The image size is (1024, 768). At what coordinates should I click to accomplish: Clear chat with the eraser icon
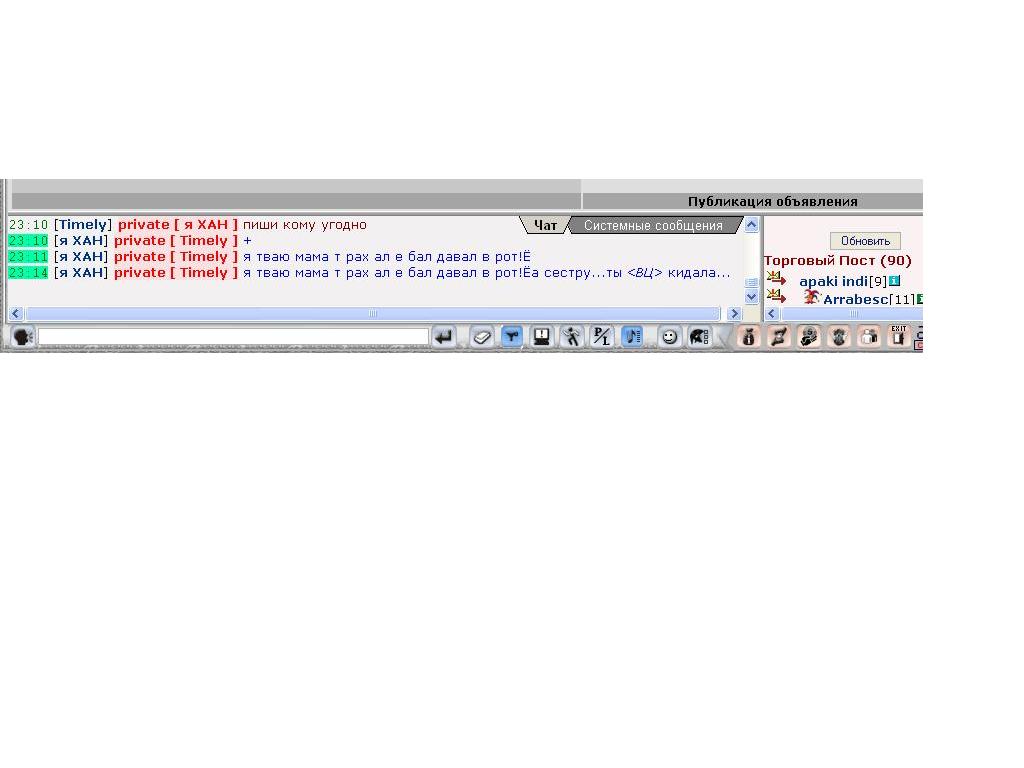click(482, 337)
